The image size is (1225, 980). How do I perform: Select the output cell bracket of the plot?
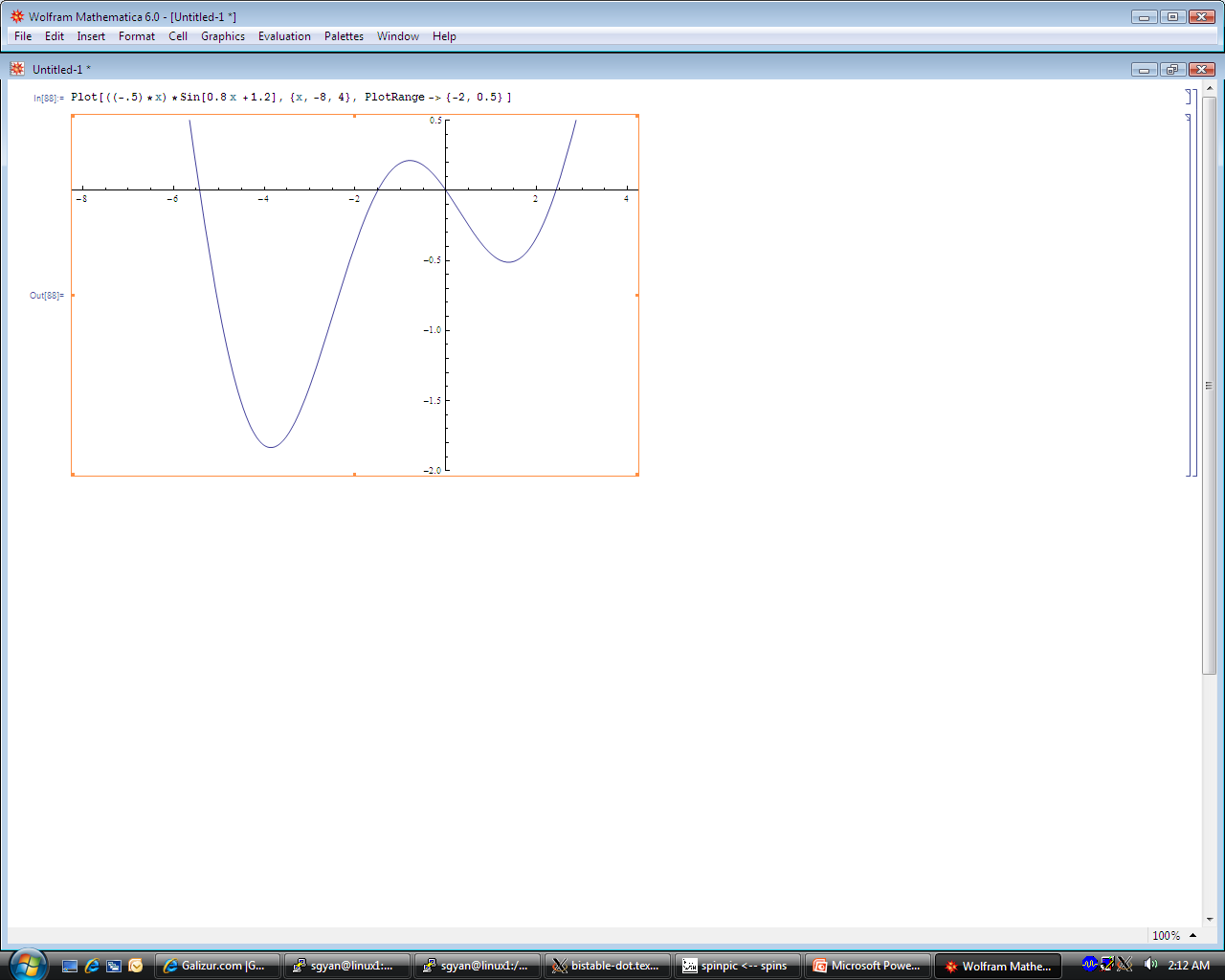tap(1188, 295)
